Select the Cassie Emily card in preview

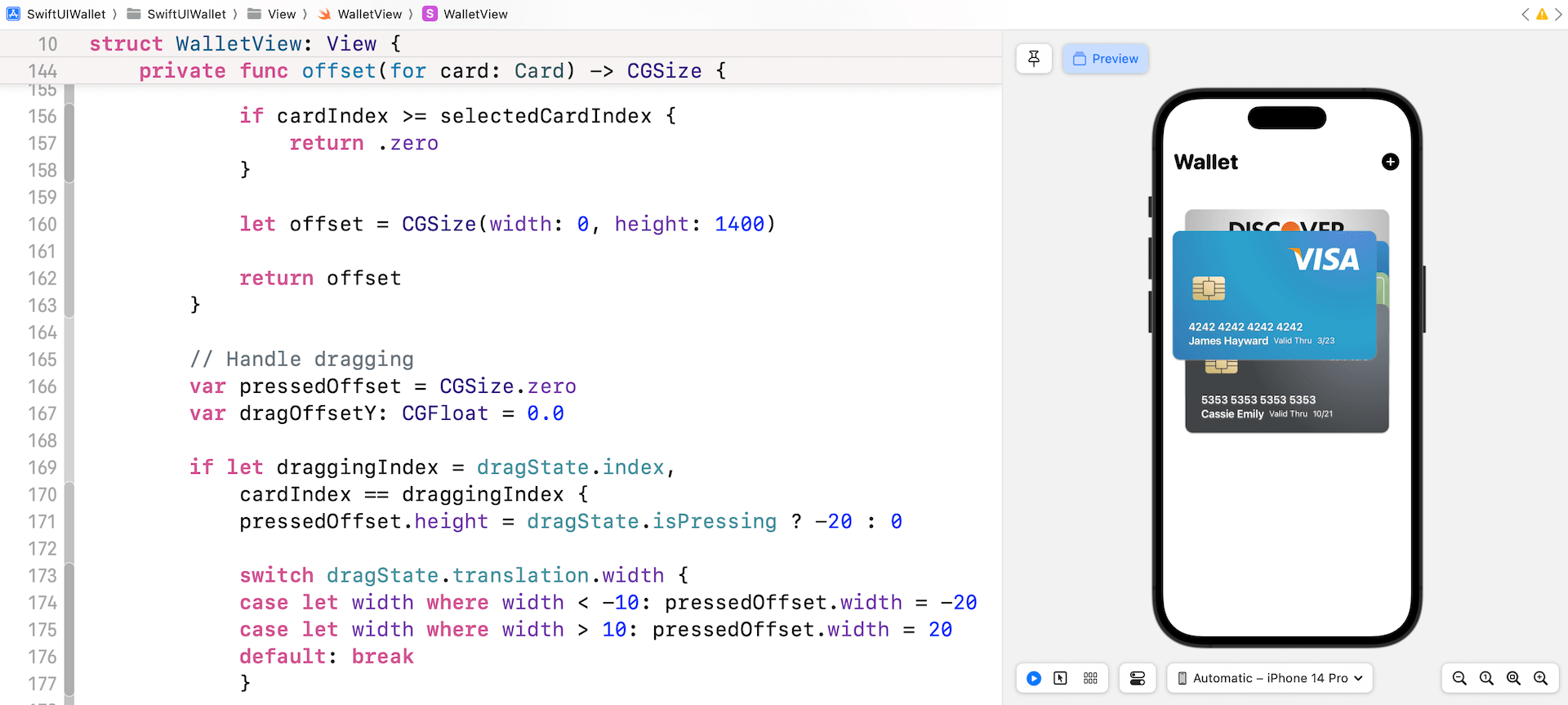[x=1286, y=397]
